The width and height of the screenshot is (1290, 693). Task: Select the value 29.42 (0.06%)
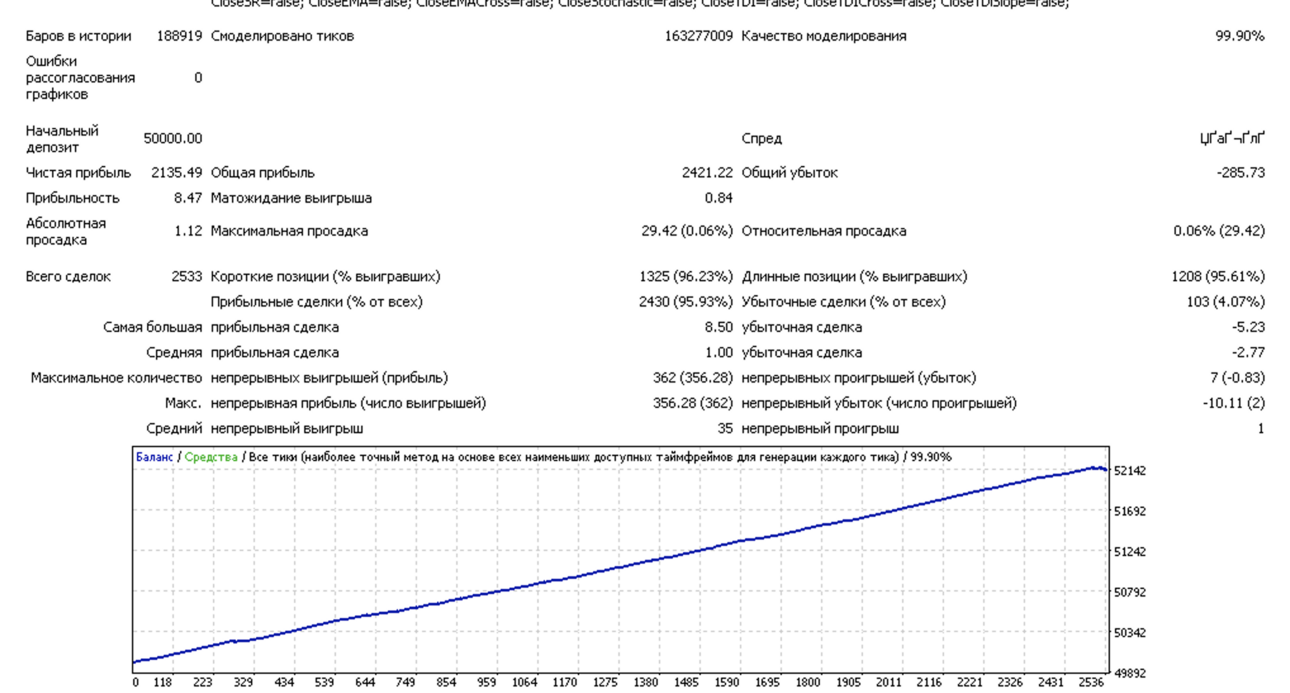pos(687,231)
